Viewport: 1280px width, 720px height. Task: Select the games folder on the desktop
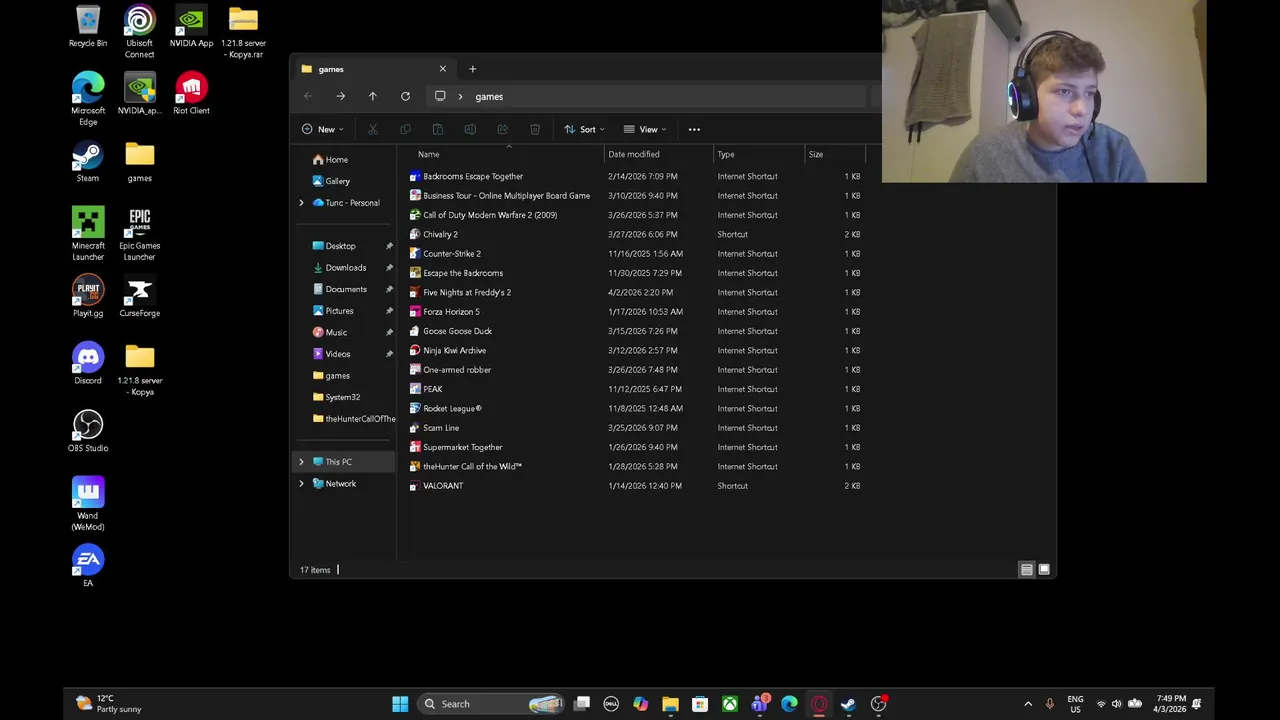tap(139, 162)
